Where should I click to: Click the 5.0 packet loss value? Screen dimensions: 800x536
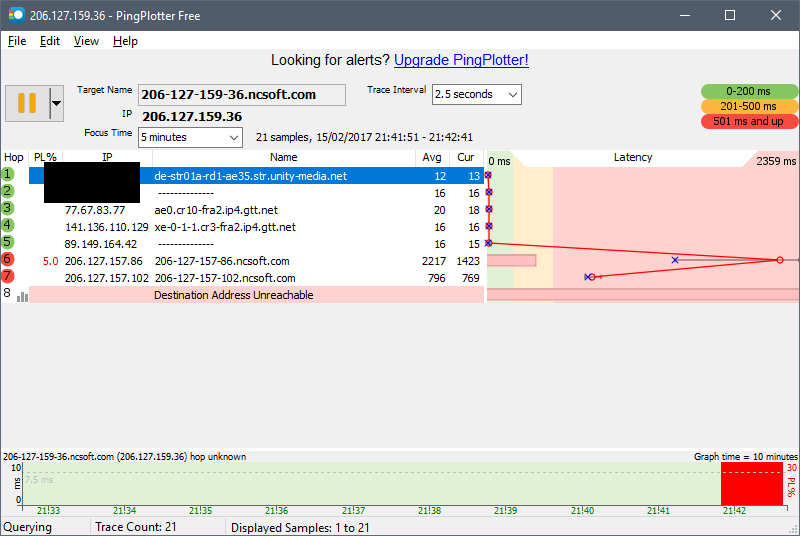[51, 261]
